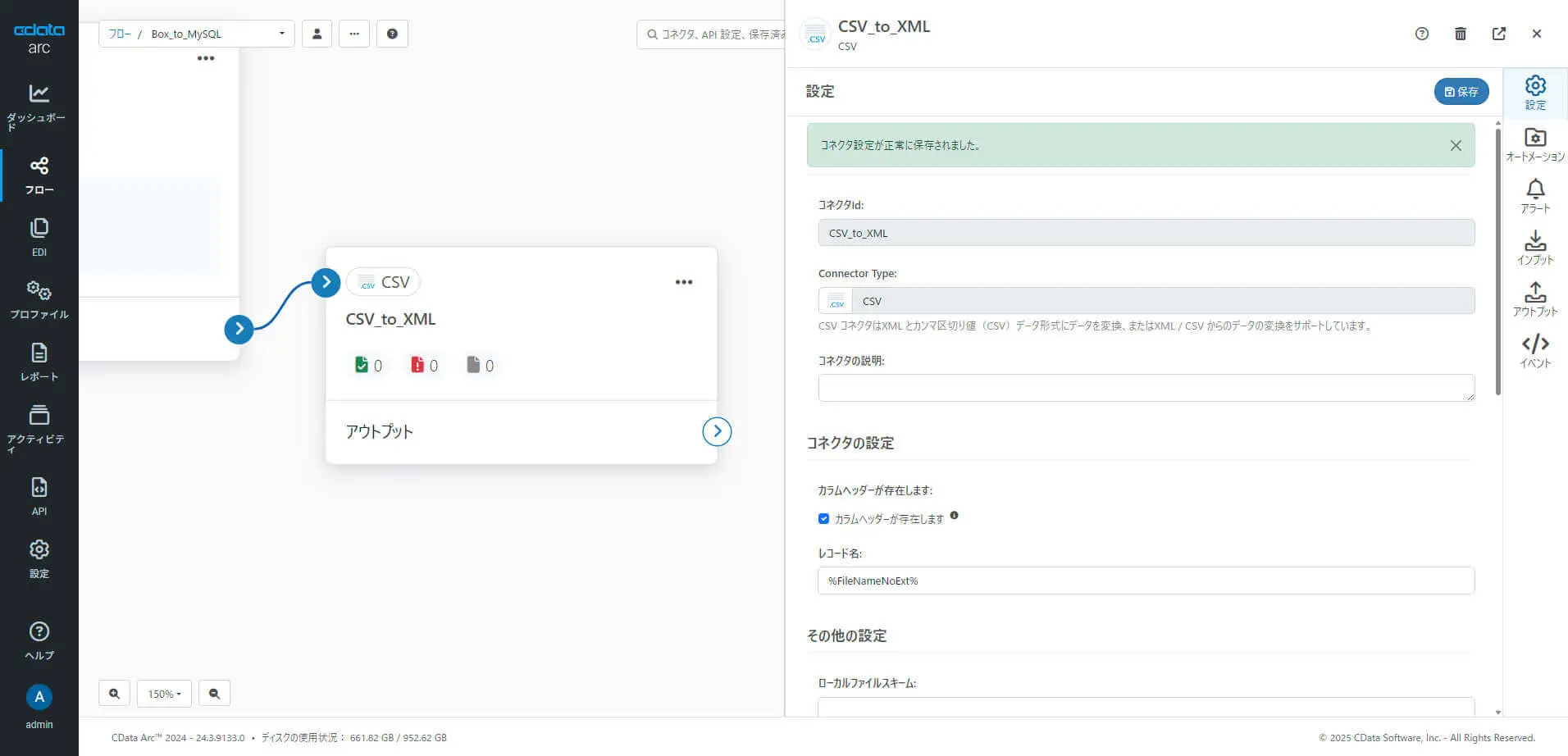Click the info icon beside カラムヘッダーが存在します

[954, 516]
